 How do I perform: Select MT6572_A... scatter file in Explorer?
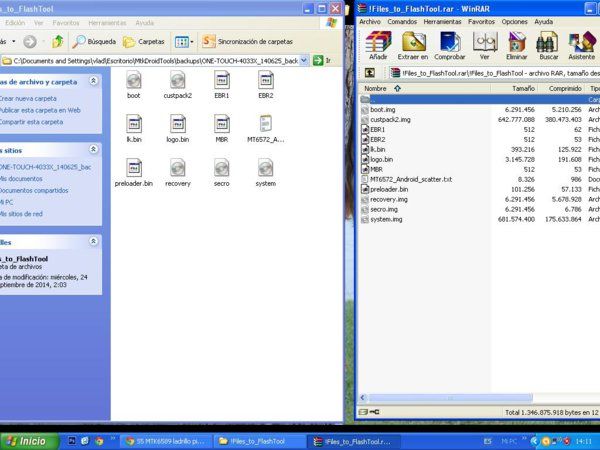click(x=266, y=129)
